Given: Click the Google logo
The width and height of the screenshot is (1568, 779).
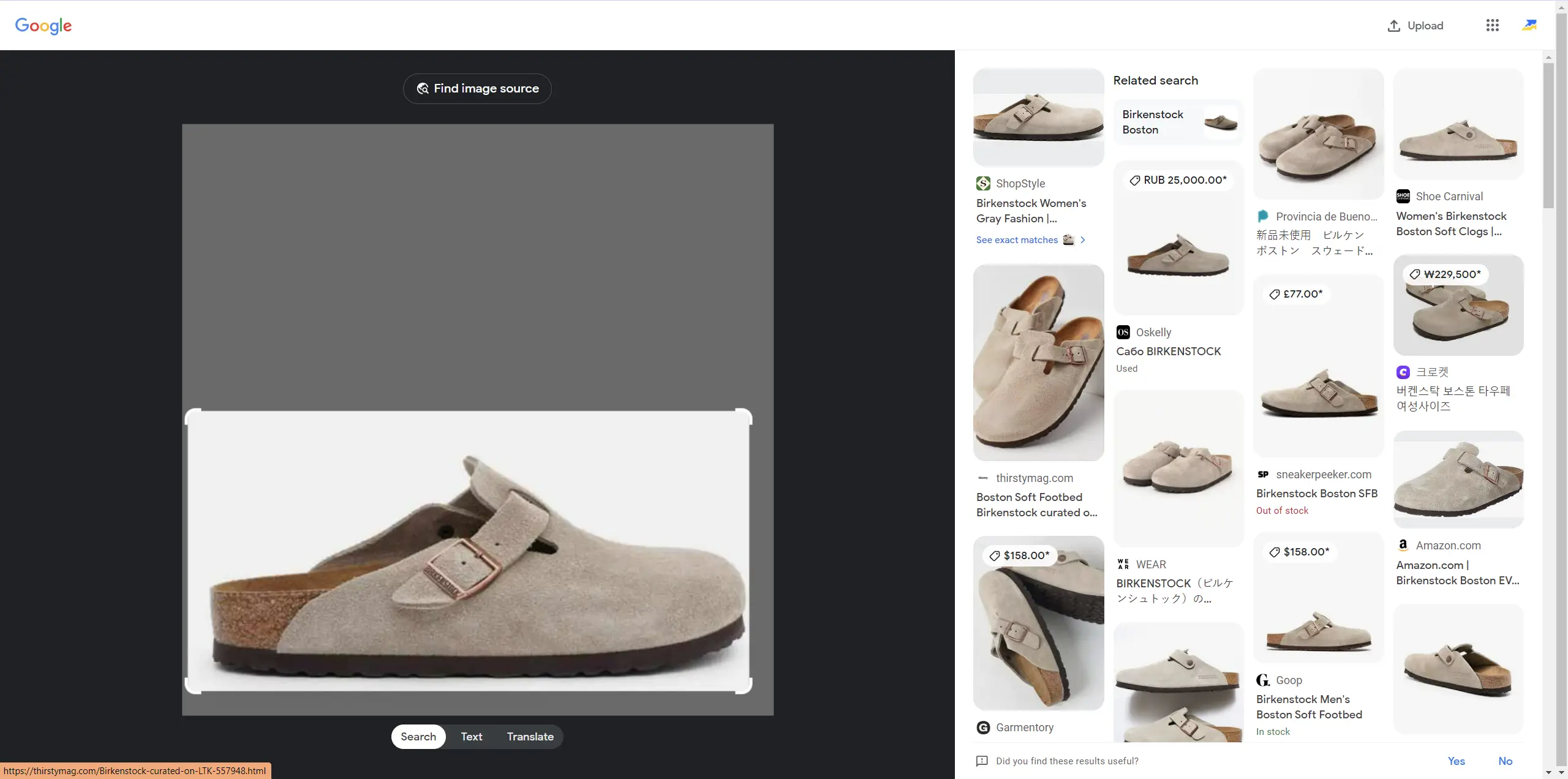Looking at the screenshot, I should coord(43,26).
